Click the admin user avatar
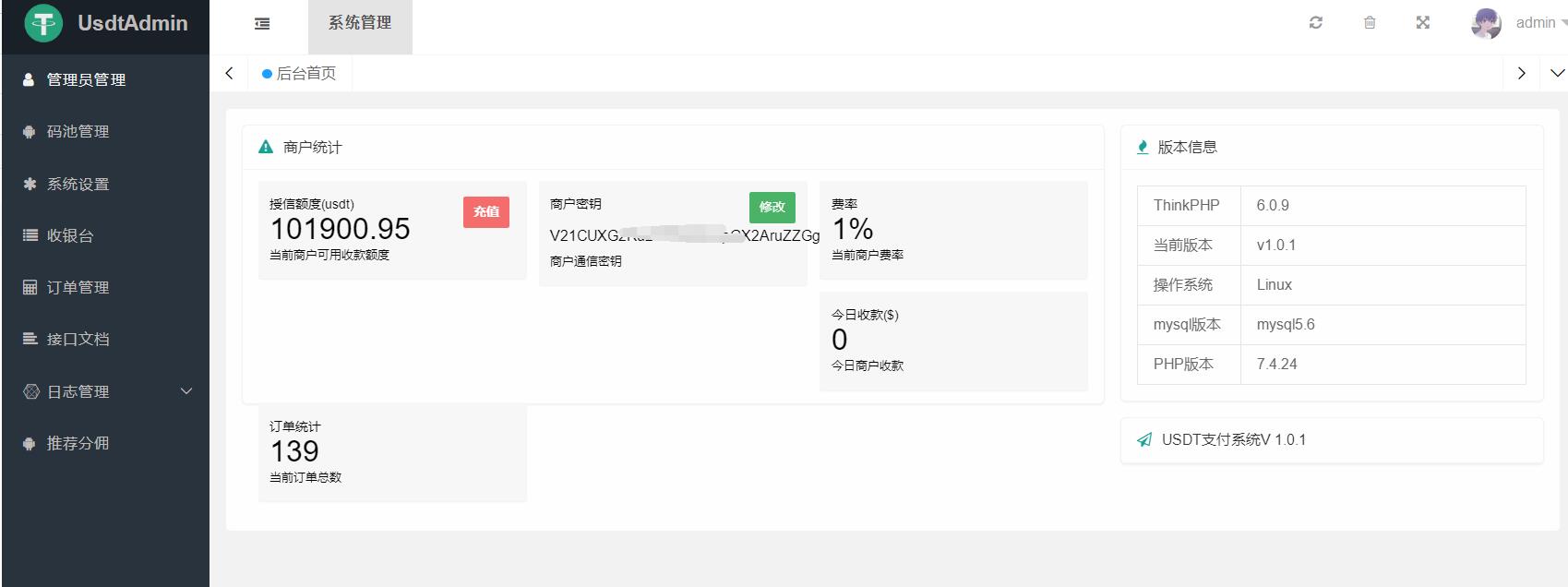 tap(1486, 23)
